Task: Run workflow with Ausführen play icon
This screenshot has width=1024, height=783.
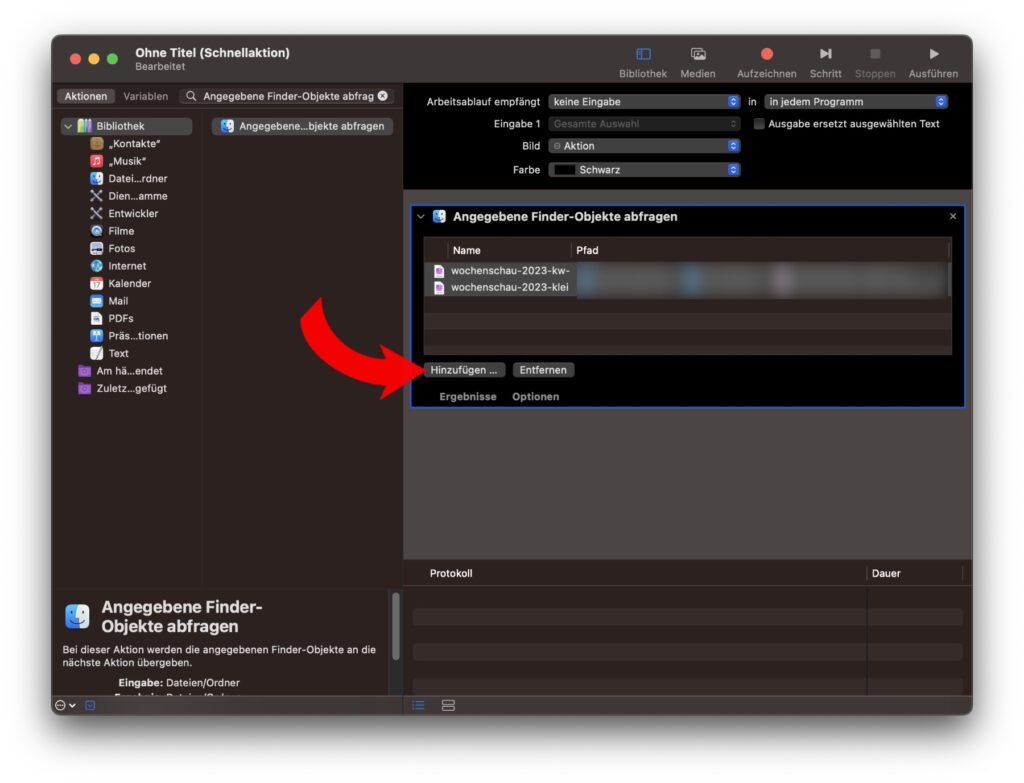Action: (x=933, y=54)
